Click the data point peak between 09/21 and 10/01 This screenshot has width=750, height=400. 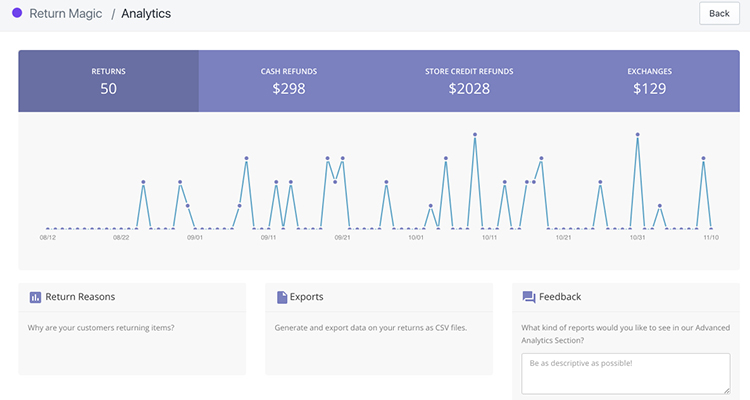tap(386, 182)
